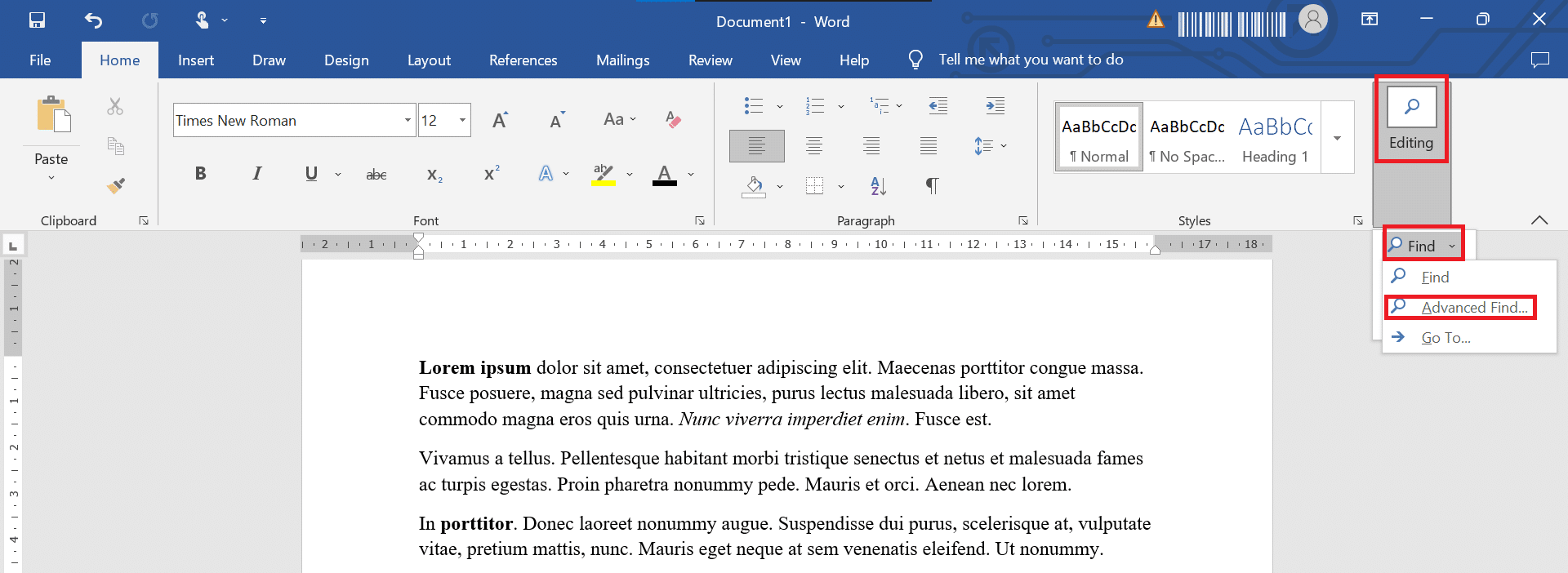Toggle align right
Screen dimensions: 1568x573
tap(871, 146)
